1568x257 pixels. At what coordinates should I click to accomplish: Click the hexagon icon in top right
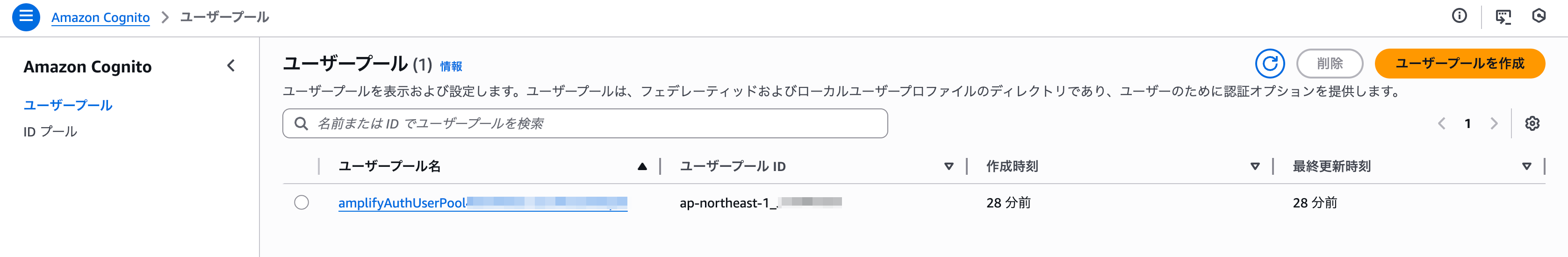(x=1539, y=16)
